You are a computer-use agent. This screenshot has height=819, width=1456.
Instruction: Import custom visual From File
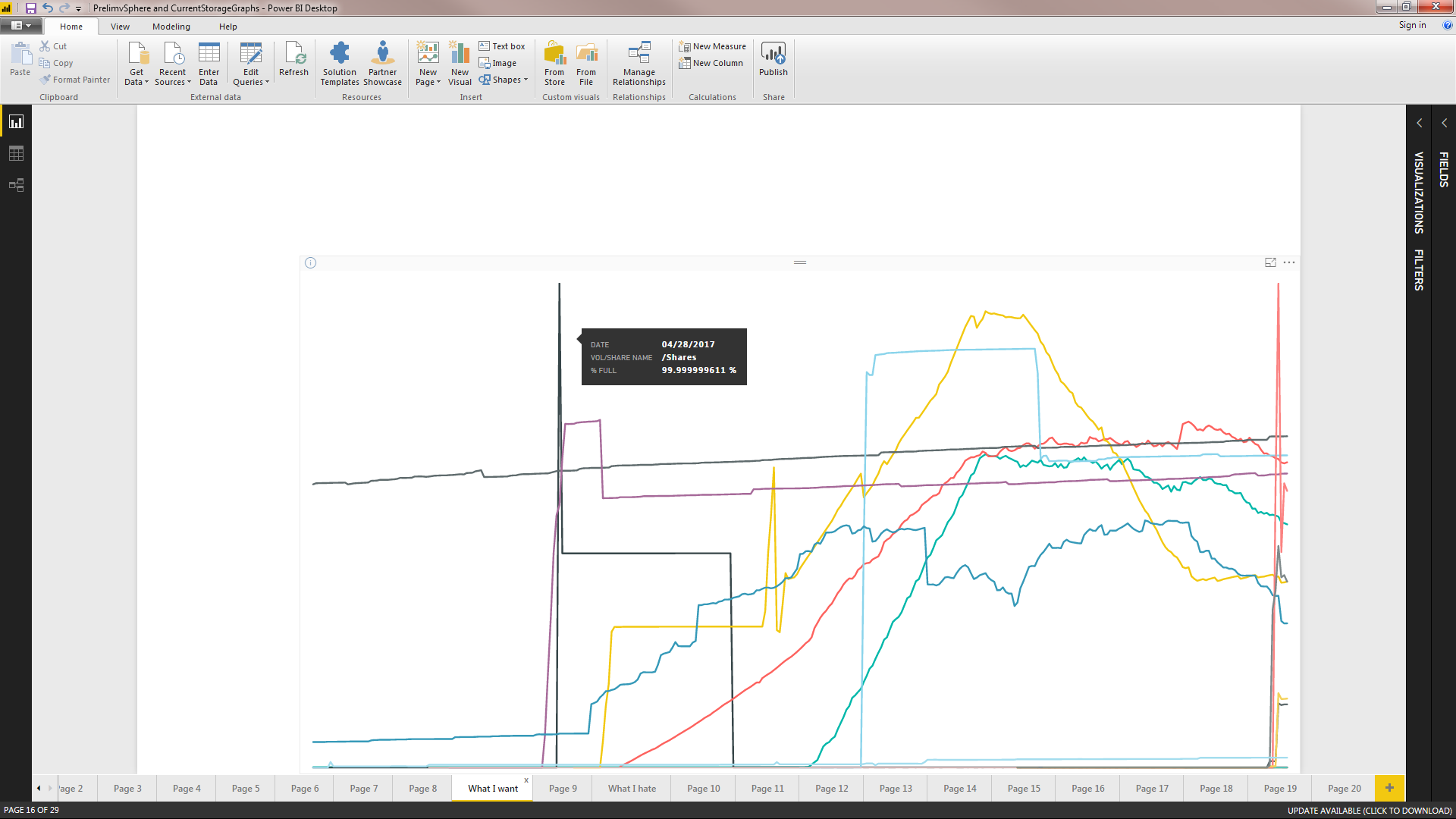click(x=586, y=64)
